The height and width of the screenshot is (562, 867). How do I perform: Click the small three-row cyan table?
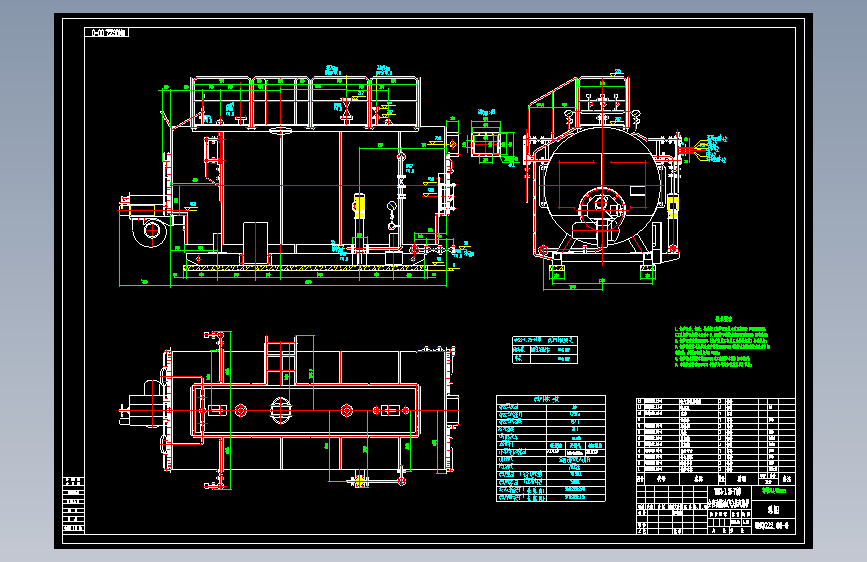tap(545, 350)
